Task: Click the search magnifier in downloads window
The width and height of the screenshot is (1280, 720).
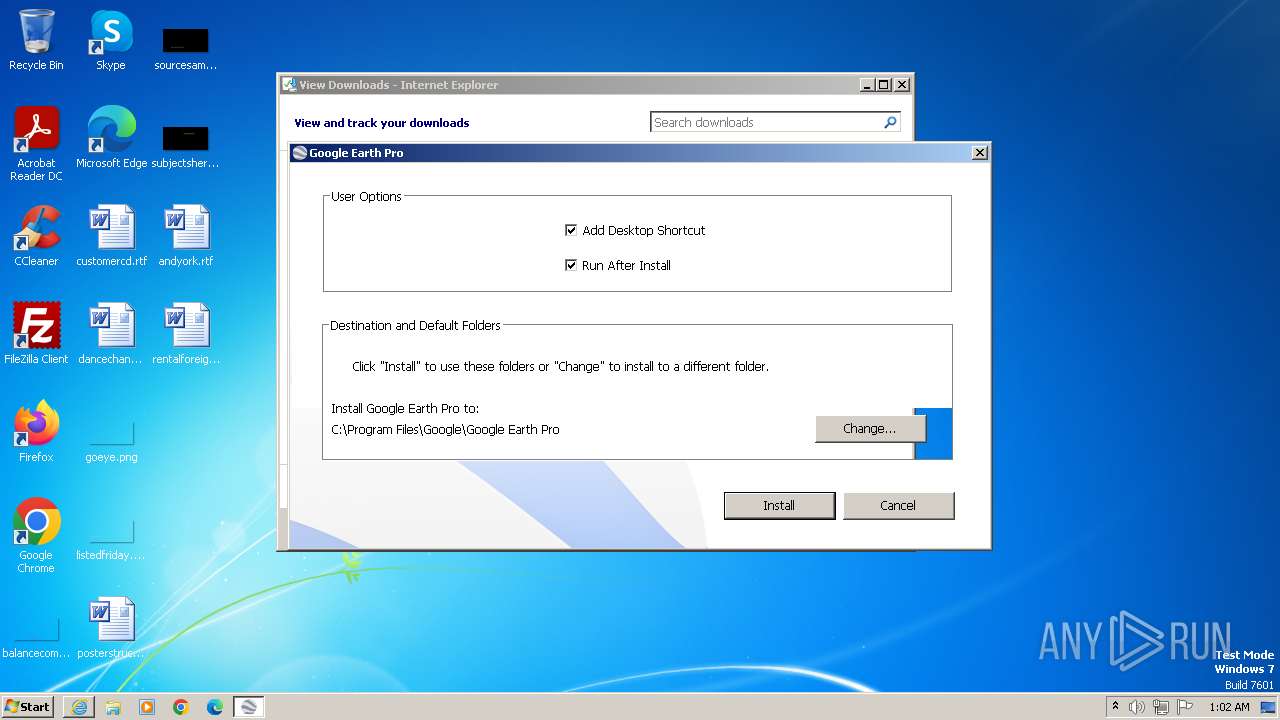Action: (890, 122)
